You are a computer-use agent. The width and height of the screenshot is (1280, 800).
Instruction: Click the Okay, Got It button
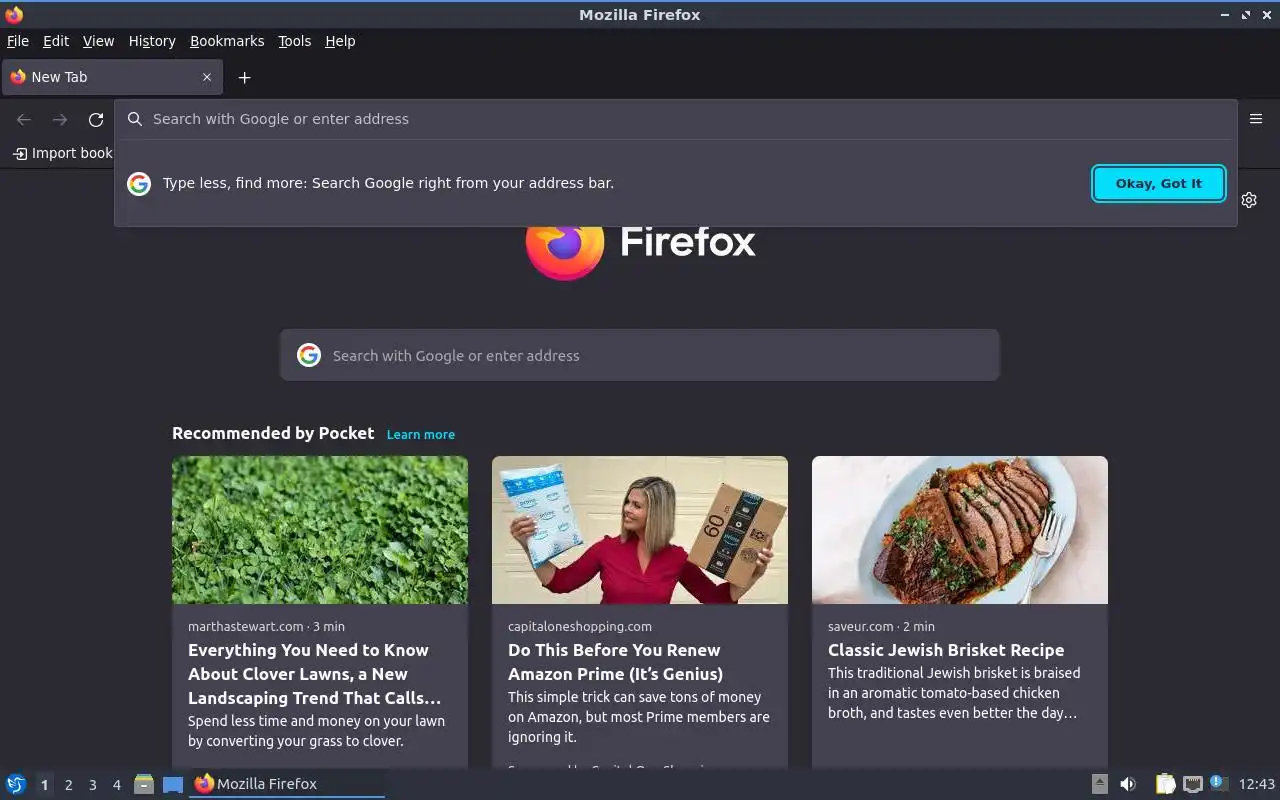click(x=1159, y=183)
